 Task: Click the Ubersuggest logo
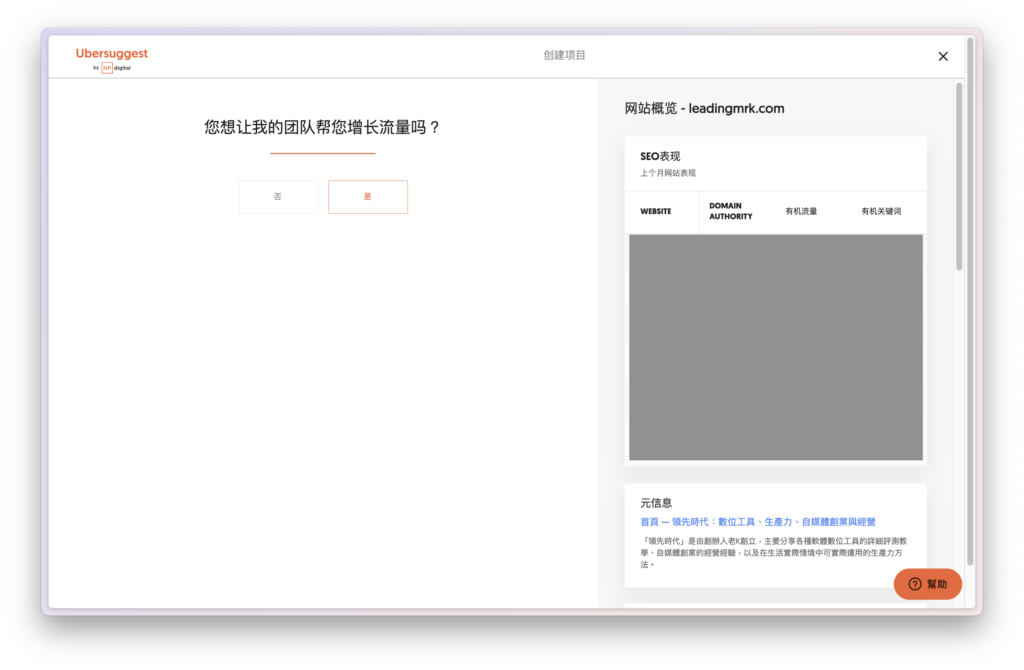[112, 59]
